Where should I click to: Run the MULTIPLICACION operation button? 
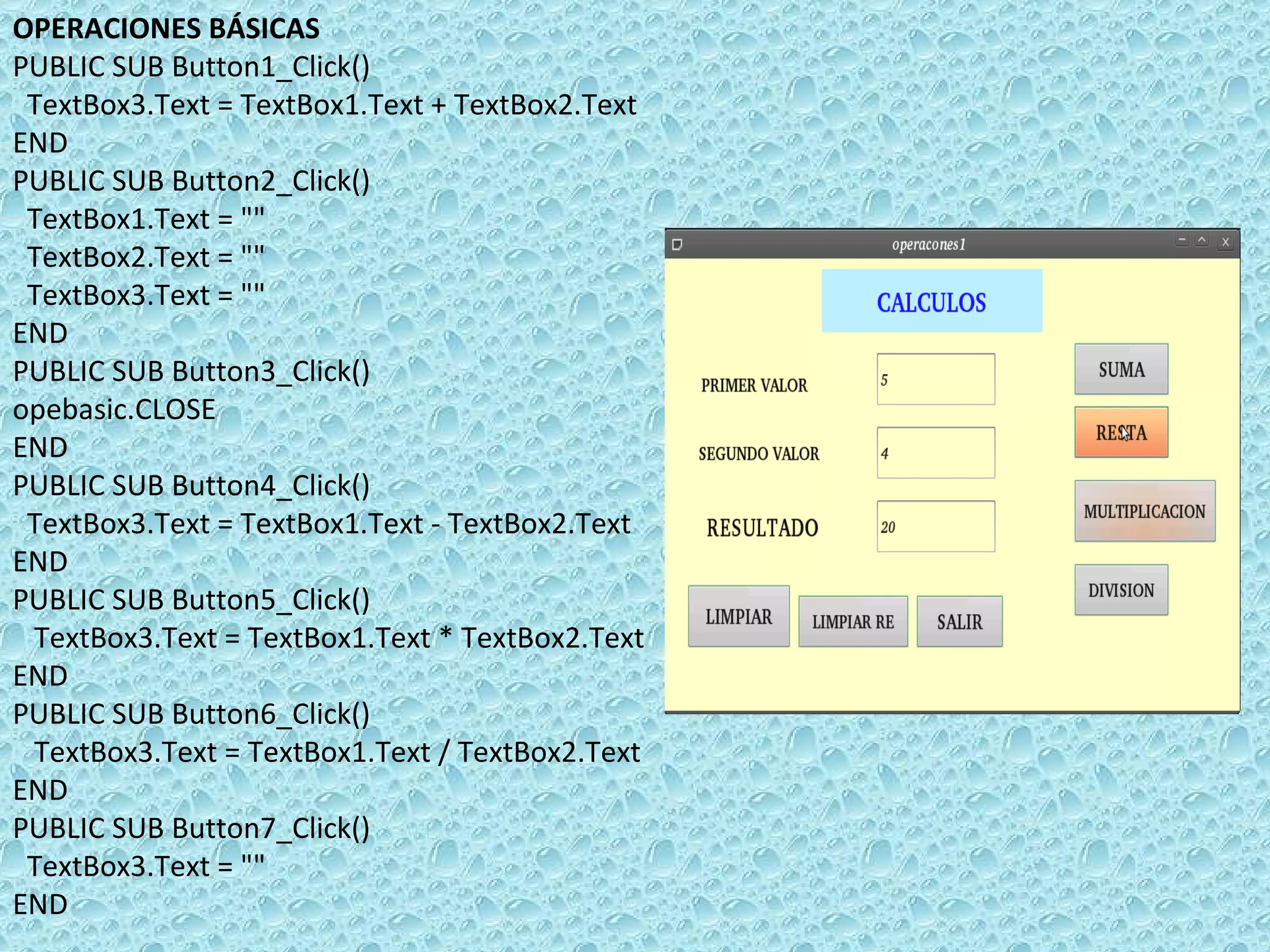[x=1145, y=511]
